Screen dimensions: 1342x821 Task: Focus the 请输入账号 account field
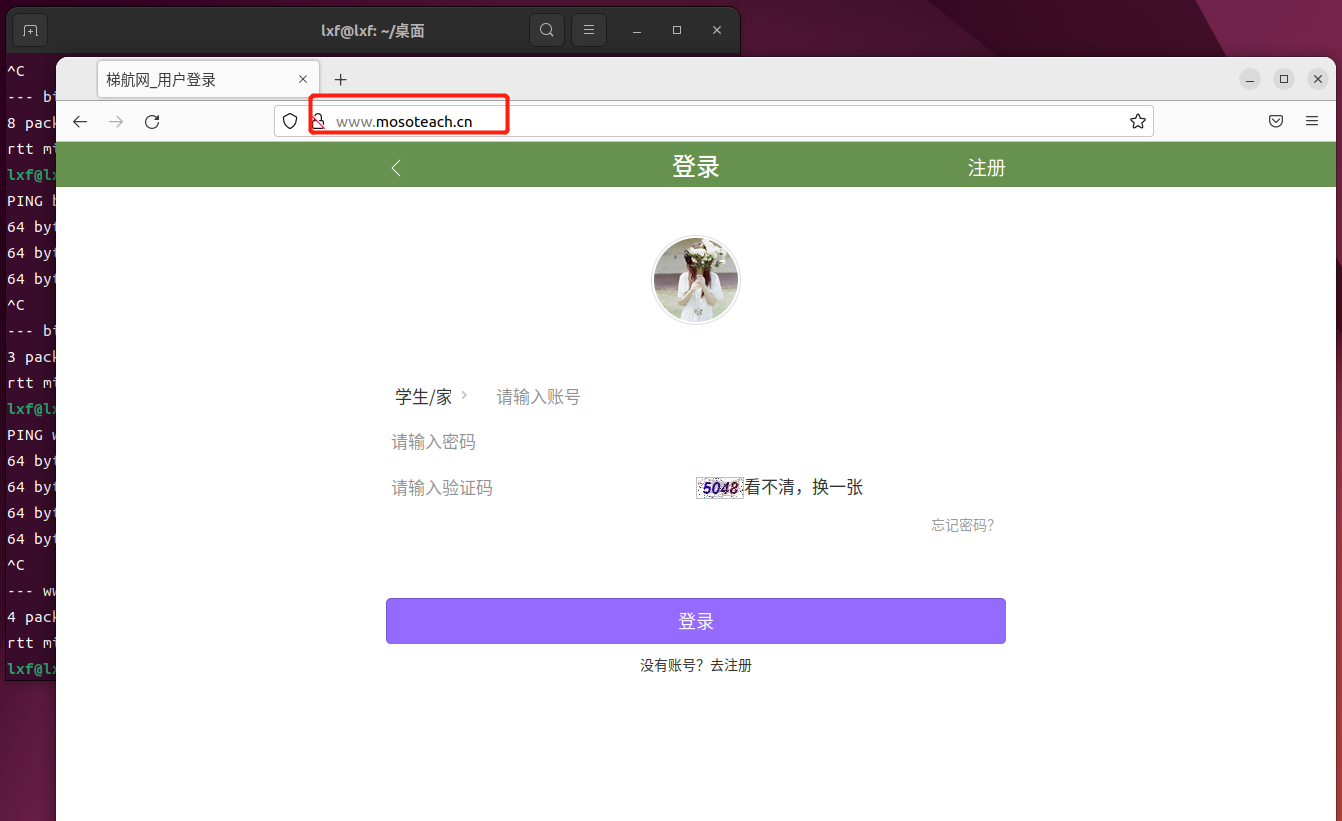point(747,397)
